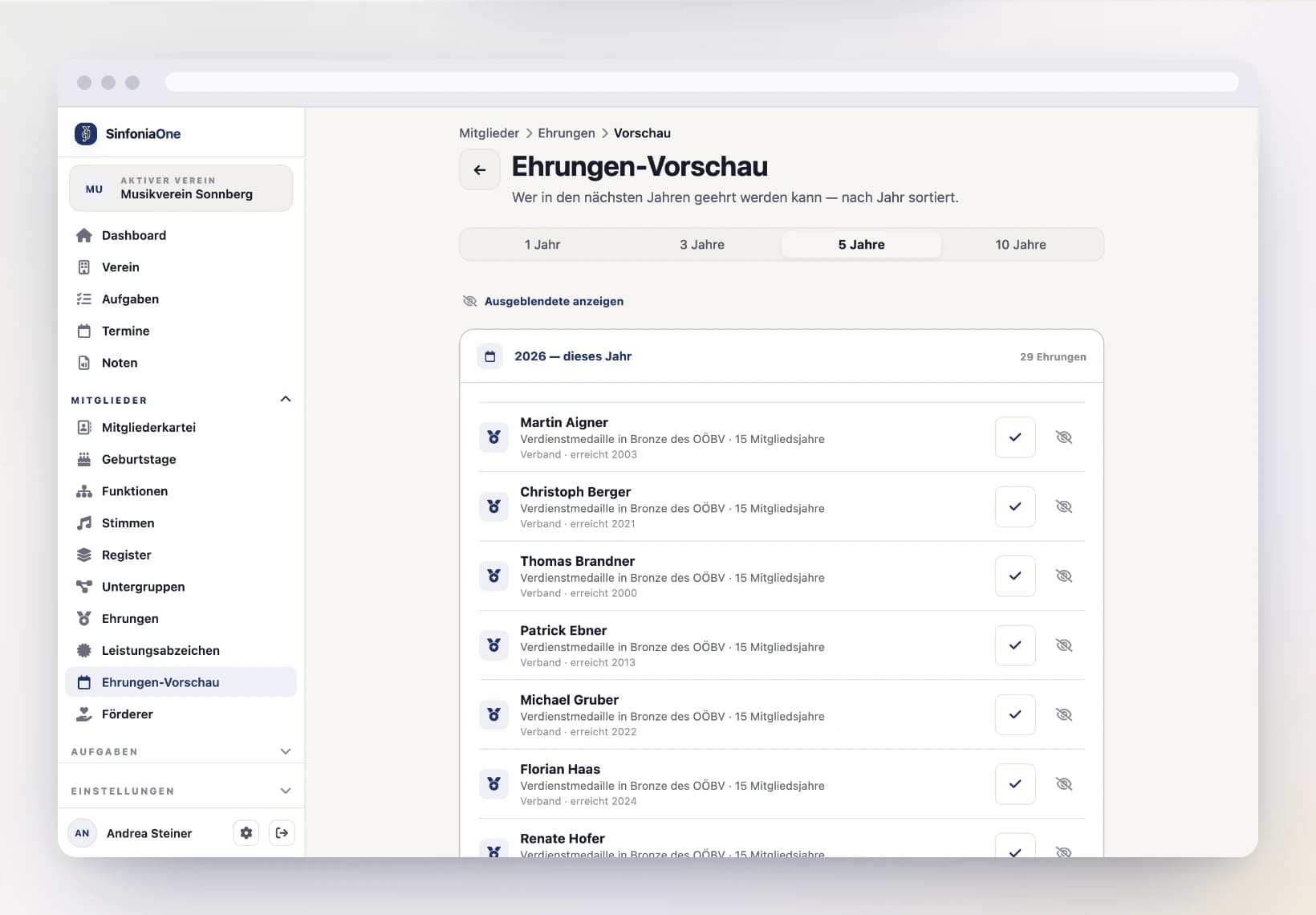Click the browser address bar
This screenshot has width=1316, height=915.
701,82
